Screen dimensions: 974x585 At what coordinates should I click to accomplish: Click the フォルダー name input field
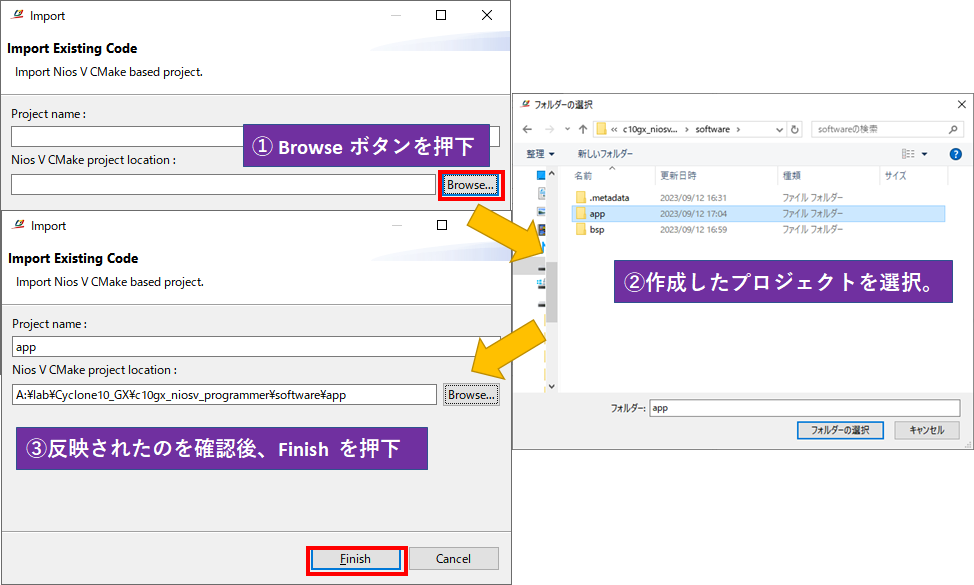pyautogui.click(x=804, y=408)
